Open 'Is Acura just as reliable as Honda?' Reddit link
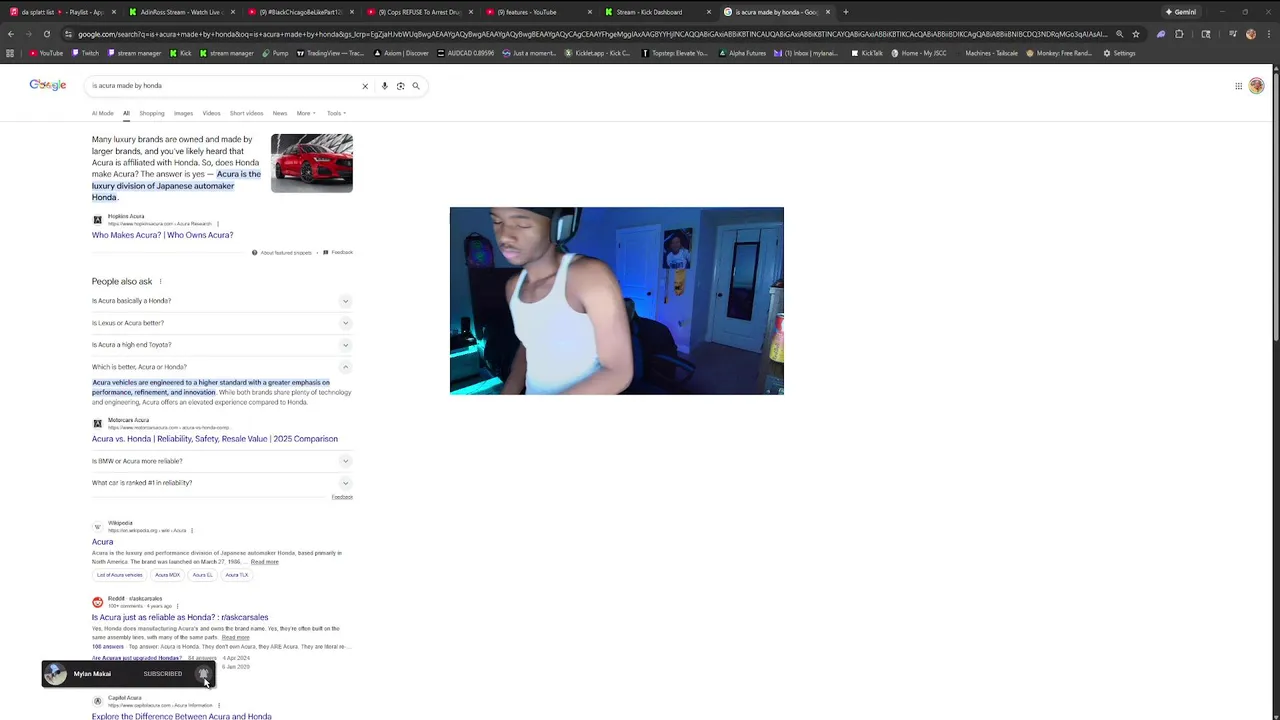 pos(180,618)
